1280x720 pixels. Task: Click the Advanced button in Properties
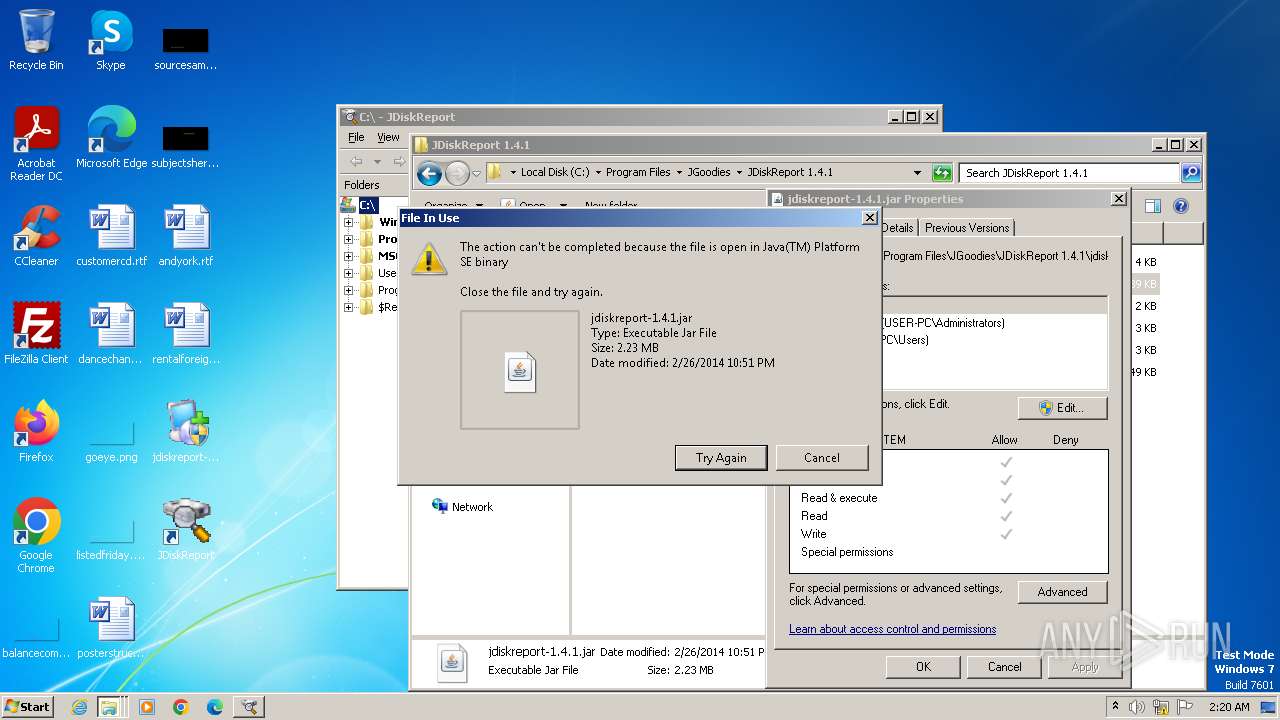pos(1062,592)
